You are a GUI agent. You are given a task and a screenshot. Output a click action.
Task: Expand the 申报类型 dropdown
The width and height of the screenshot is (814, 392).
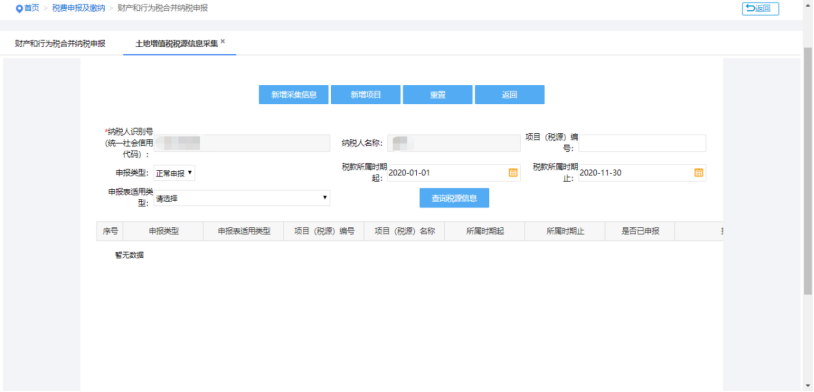[174, 173]
